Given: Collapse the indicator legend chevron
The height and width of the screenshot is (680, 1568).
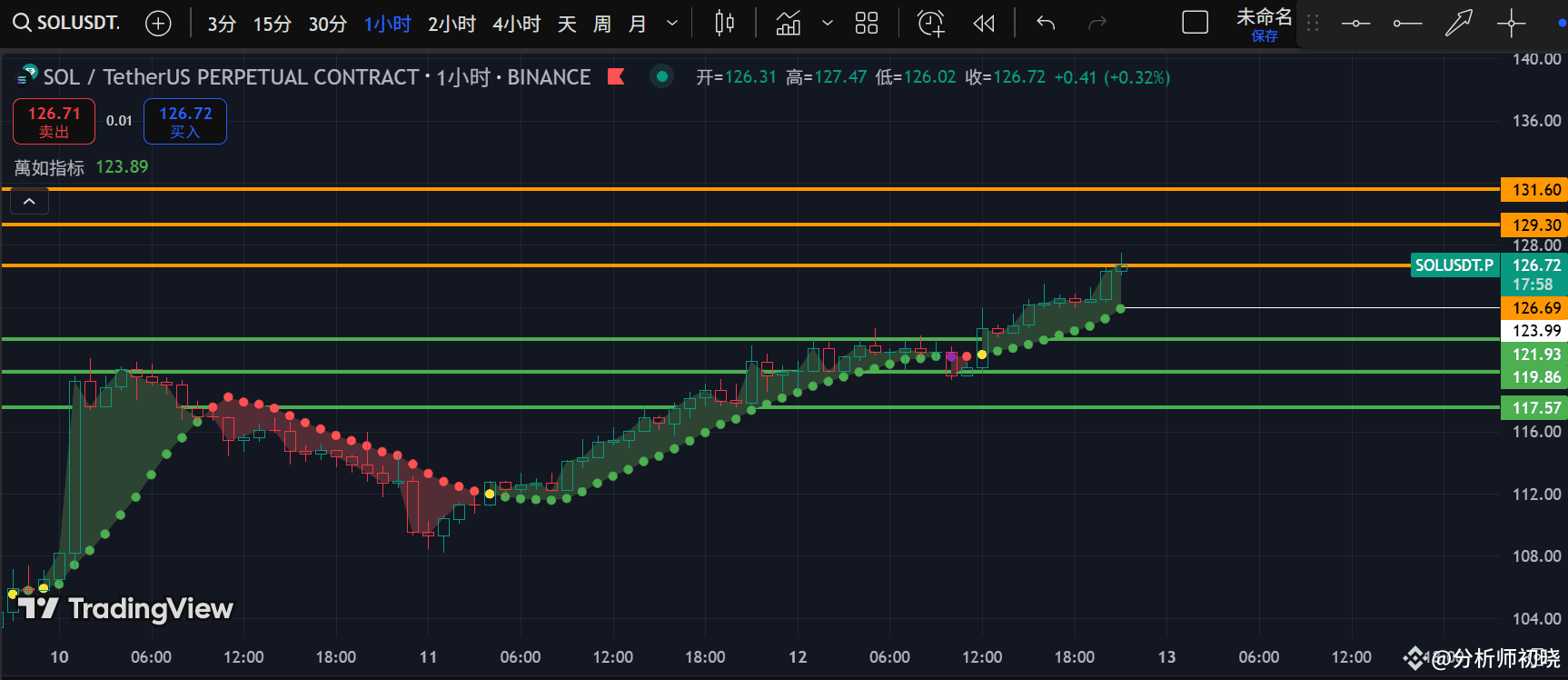Looking at the screenshot, I should click(29, 202).
